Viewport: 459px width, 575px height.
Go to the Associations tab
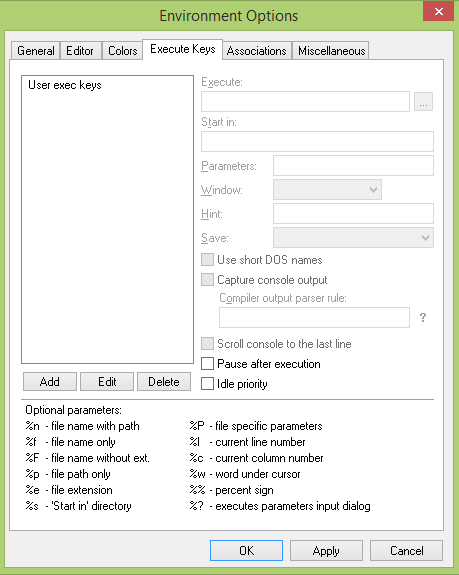click(257, 51)
